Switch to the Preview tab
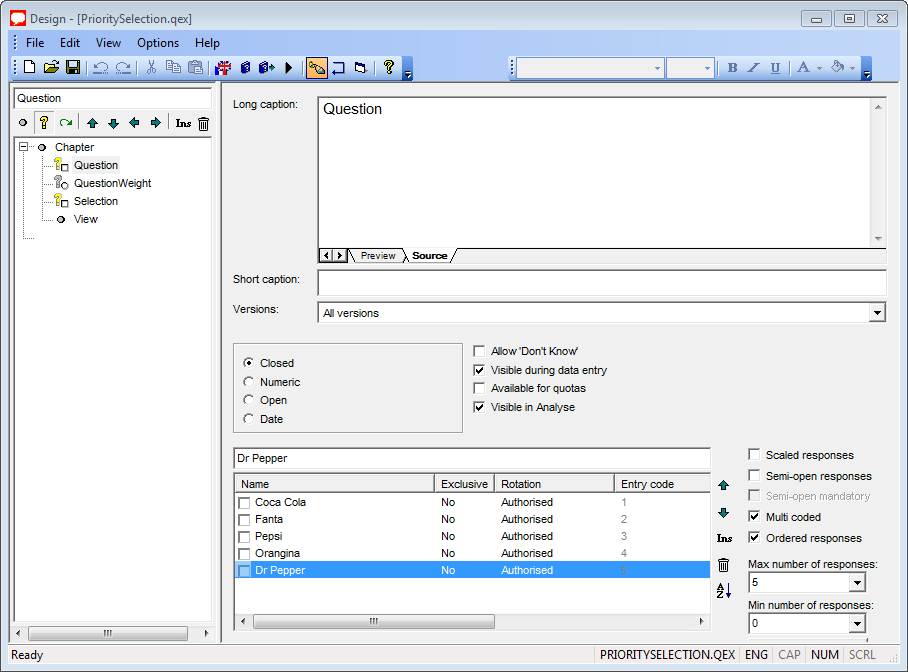The image size is (908, 672). tap(378, 256)
